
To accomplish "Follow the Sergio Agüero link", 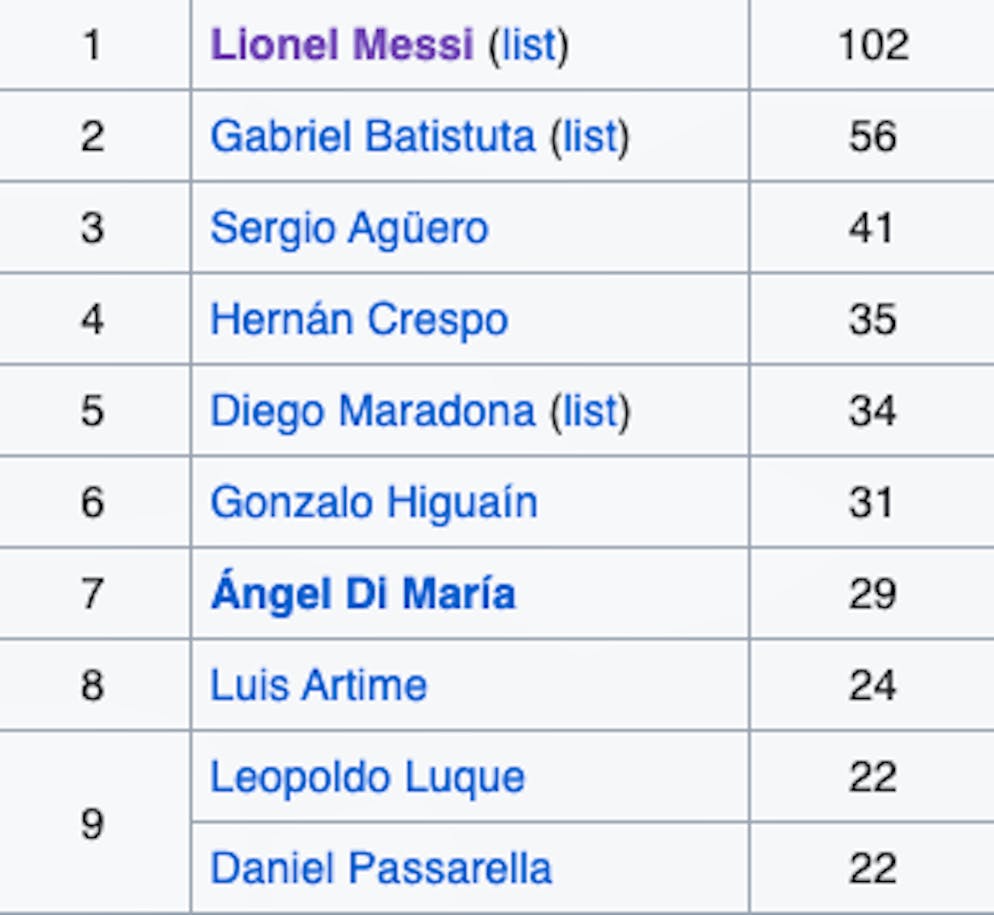I will coord(349,228).
